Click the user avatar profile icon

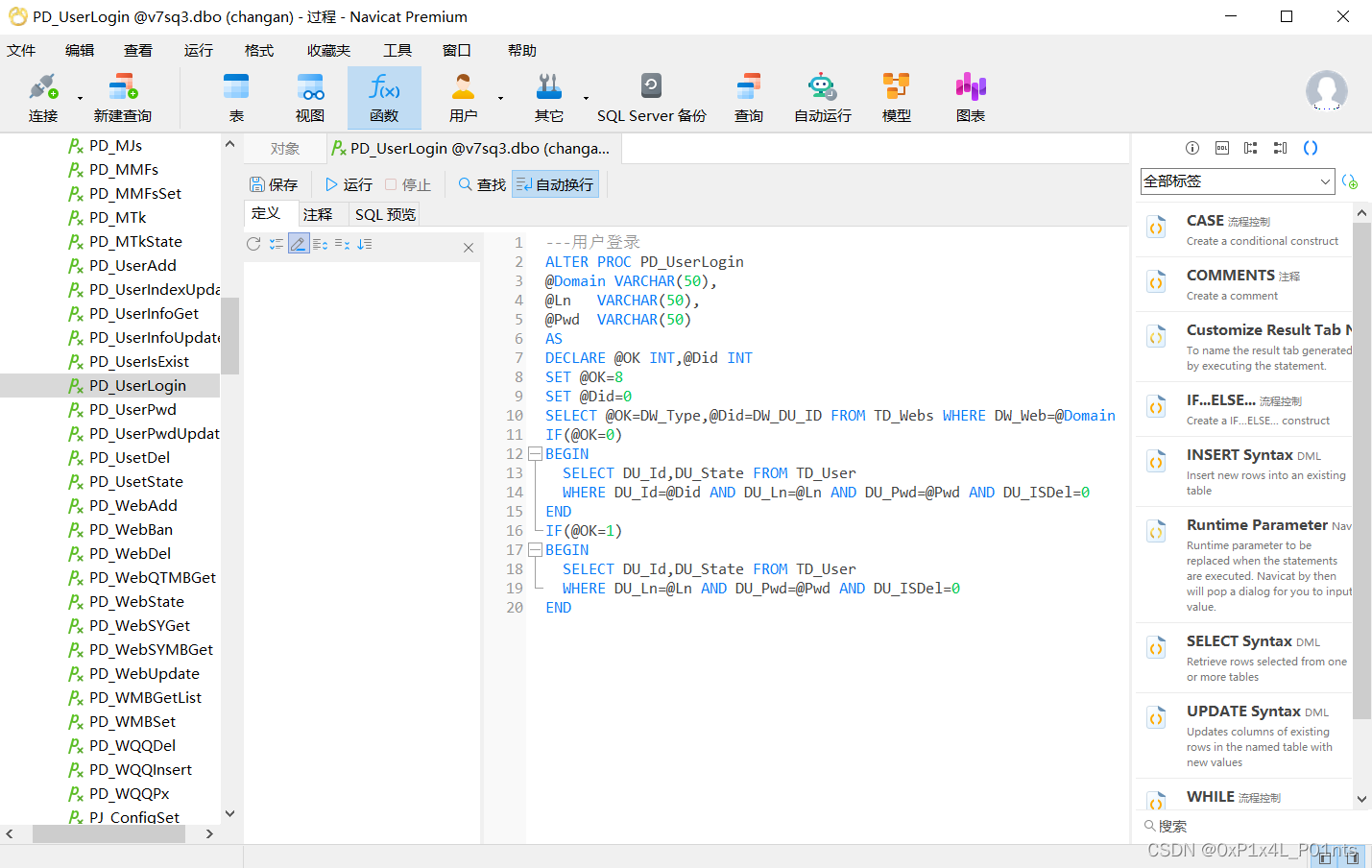(1327, 90)
